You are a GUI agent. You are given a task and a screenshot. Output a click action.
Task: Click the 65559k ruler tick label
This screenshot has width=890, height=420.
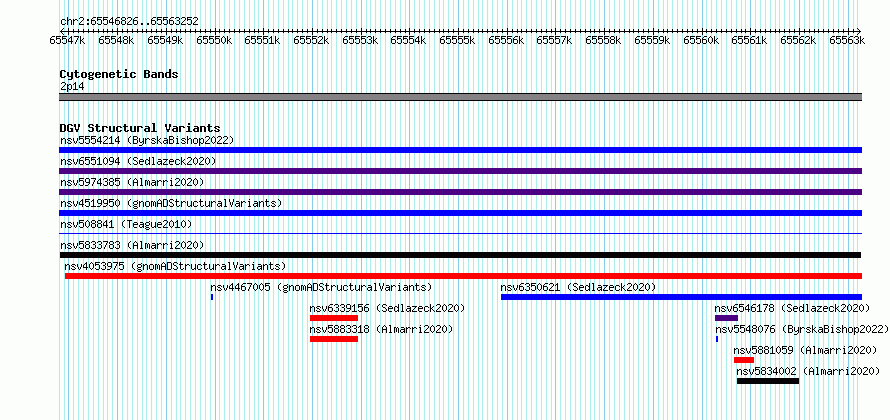click(x=652, y=40)
